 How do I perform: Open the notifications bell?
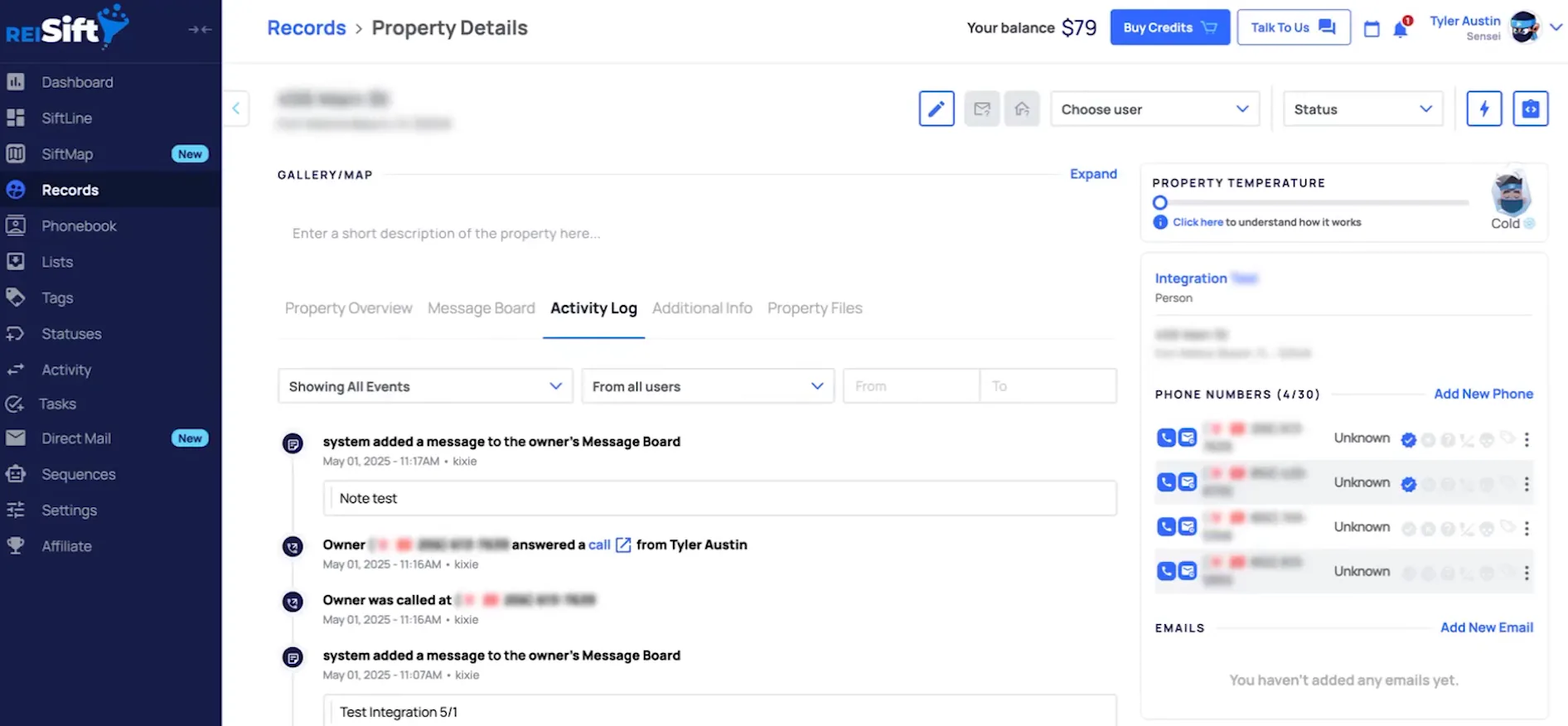[x=1401, y=29]
